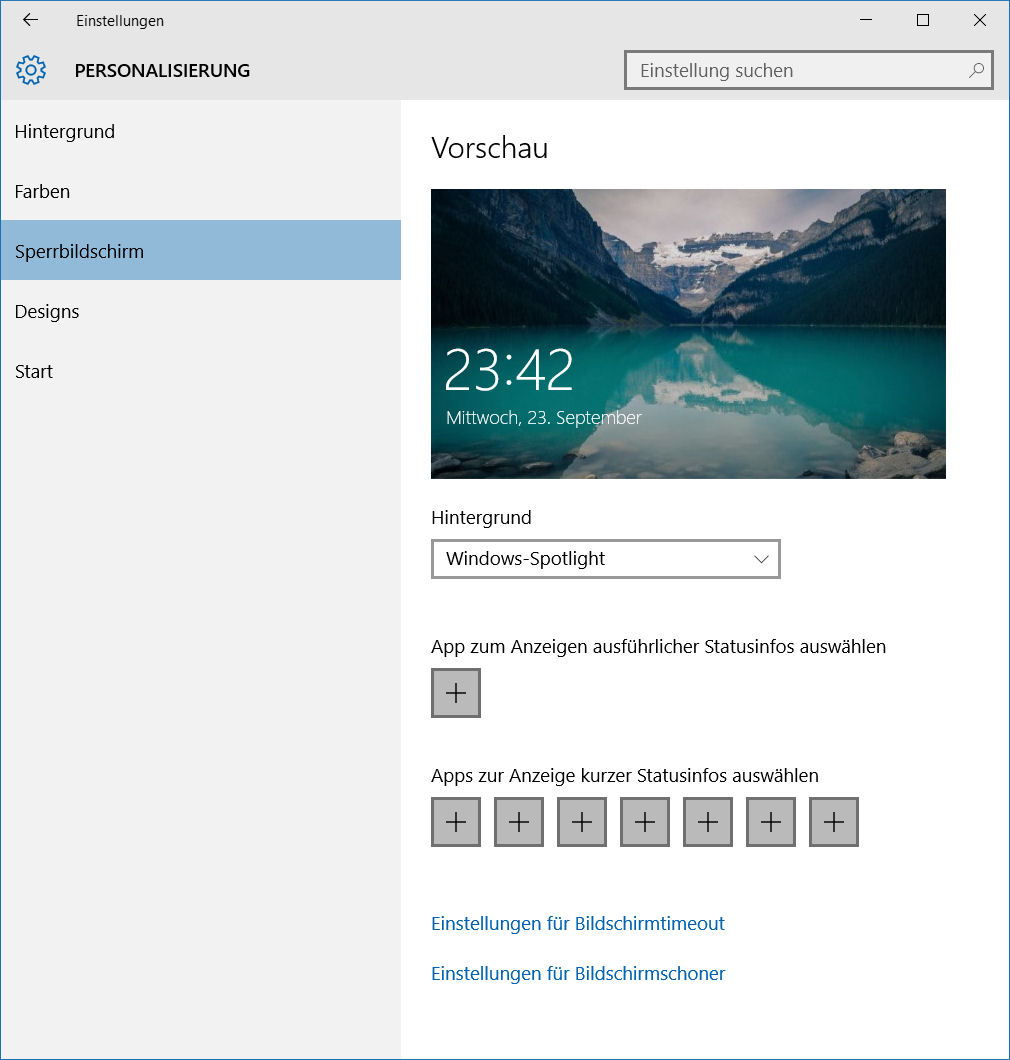Add app for detailed status info
The height and width of the screenshot is (1060, 1010).
(456, 693)
